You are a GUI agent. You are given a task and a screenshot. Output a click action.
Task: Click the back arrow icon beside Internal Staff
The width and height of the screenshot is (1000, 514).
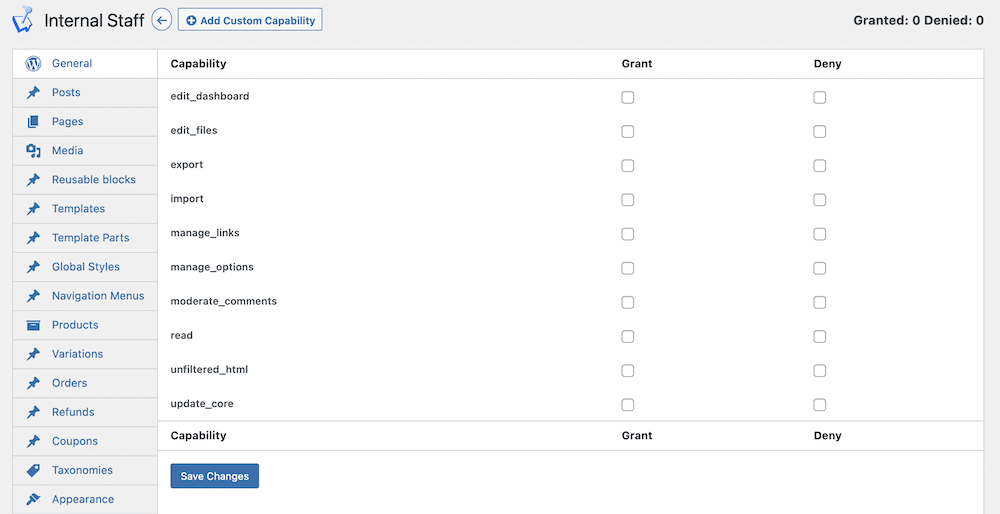[x=162, y=20]
